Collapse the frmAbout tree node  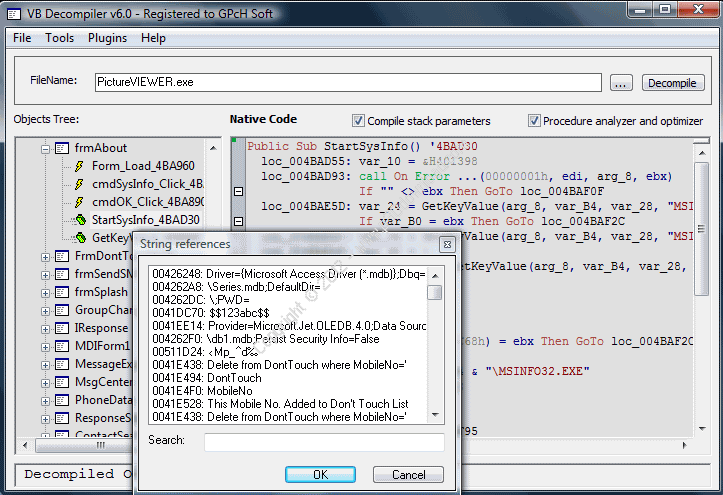(x=45, y=148)
